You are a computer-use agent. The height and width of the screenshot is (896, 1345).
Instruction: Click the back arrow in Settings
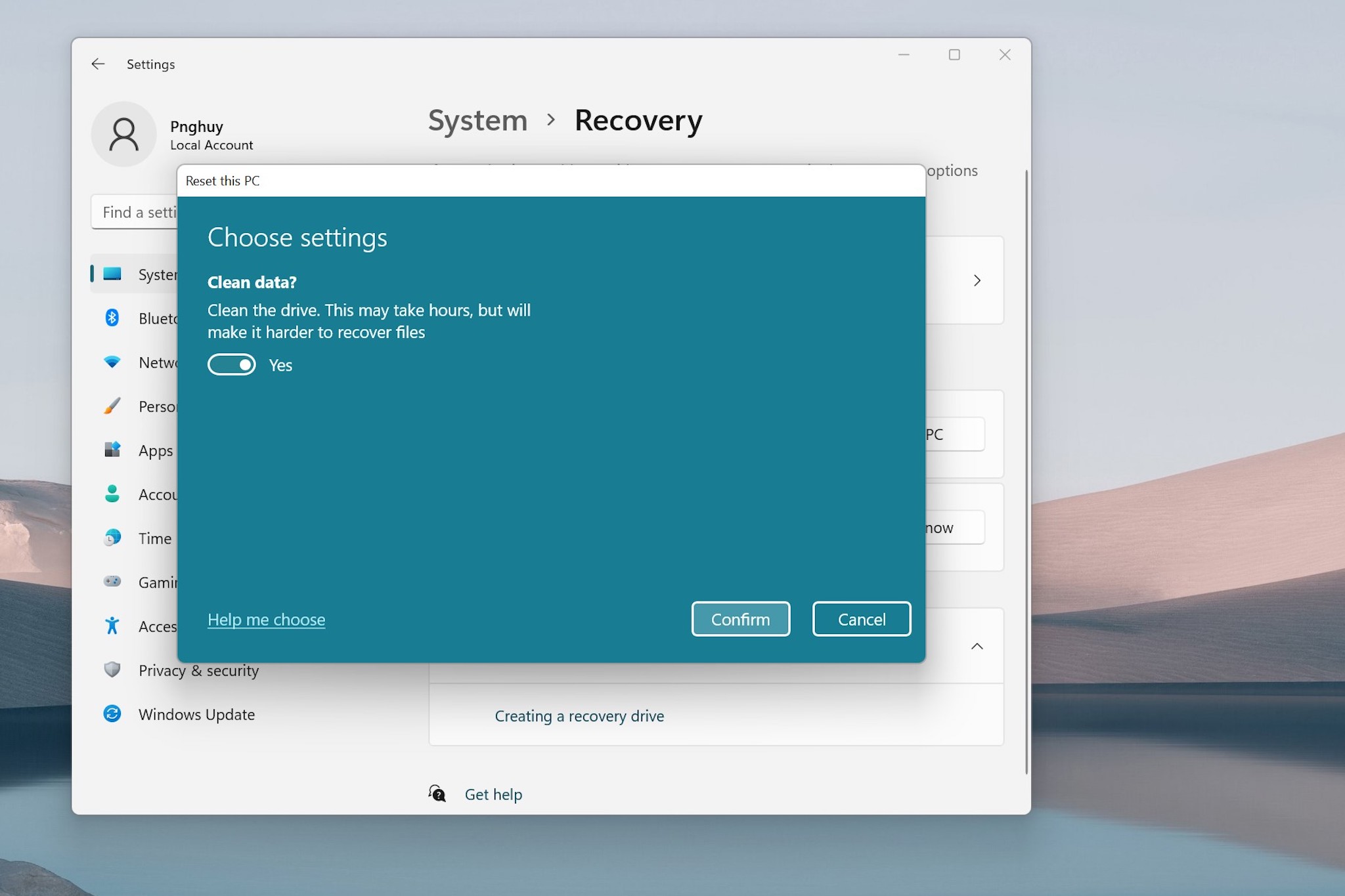pos(99,64)
